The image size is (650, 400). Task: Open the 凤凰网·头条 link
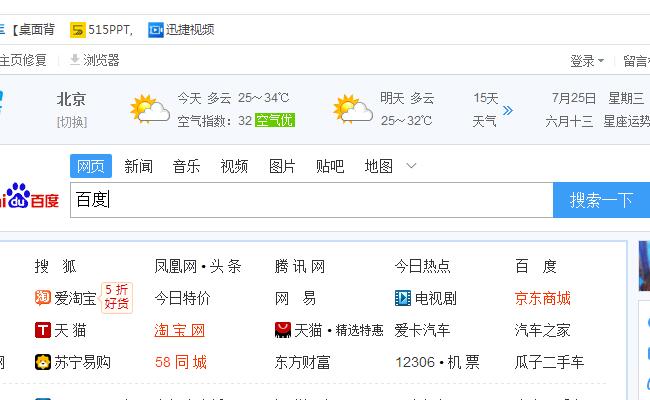[x=198, y=266]
